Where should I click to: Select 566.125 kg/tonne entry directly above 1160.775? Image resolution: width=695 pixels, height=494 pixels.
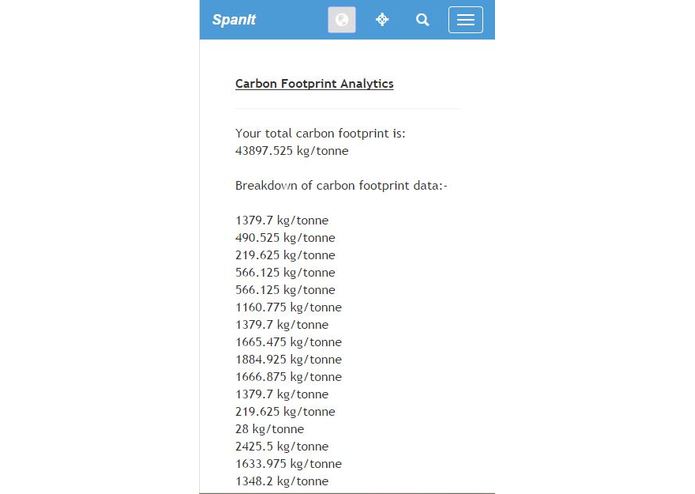(x=285, y=290)
